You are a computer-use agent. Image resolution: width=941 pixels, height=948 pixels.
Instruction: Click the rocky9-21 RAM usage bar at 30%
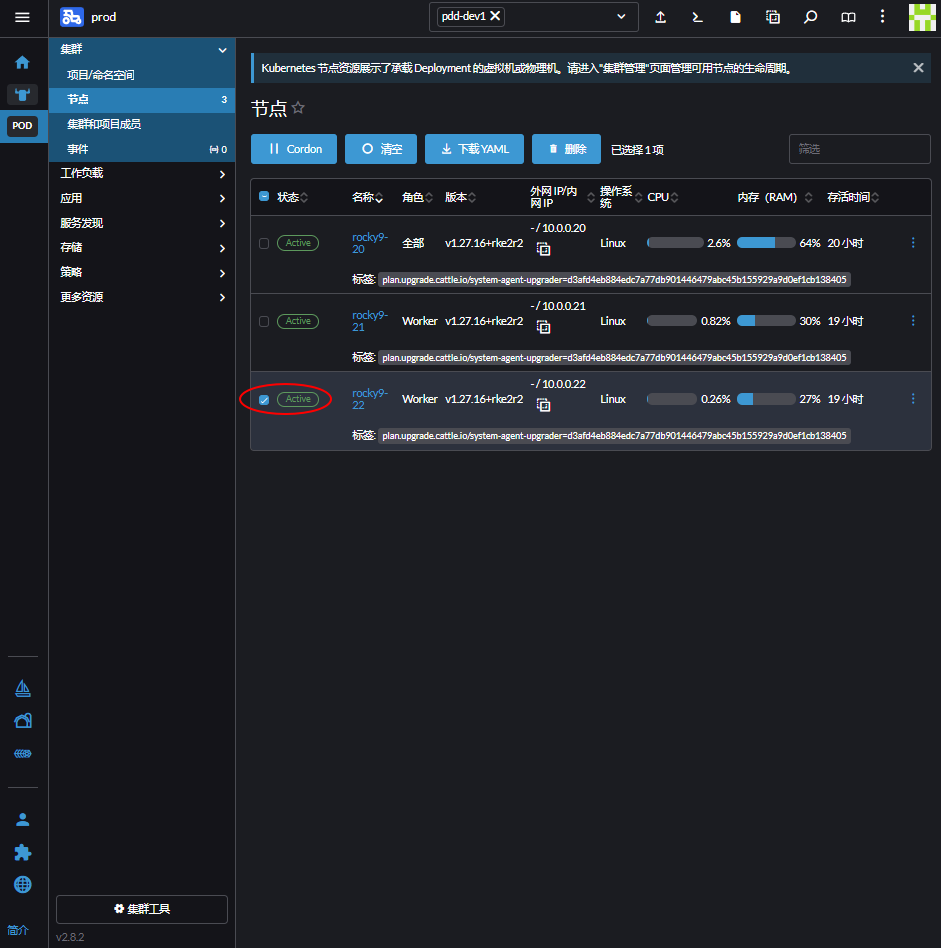click(x=766, y=321)
